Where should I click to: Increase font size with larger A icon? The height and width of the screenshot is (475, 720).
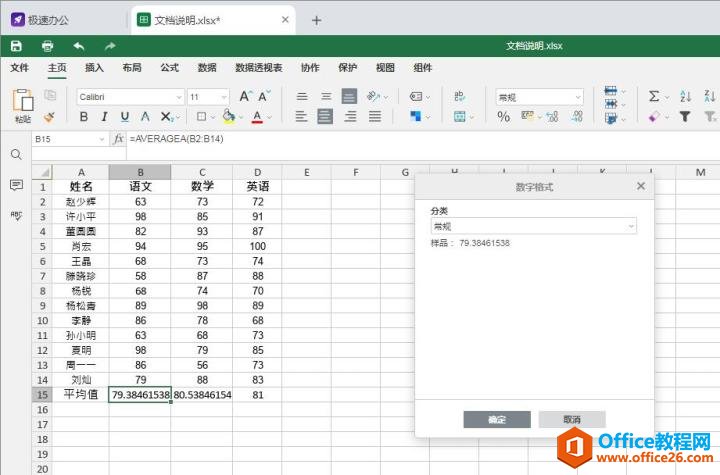tap(244, 96)
